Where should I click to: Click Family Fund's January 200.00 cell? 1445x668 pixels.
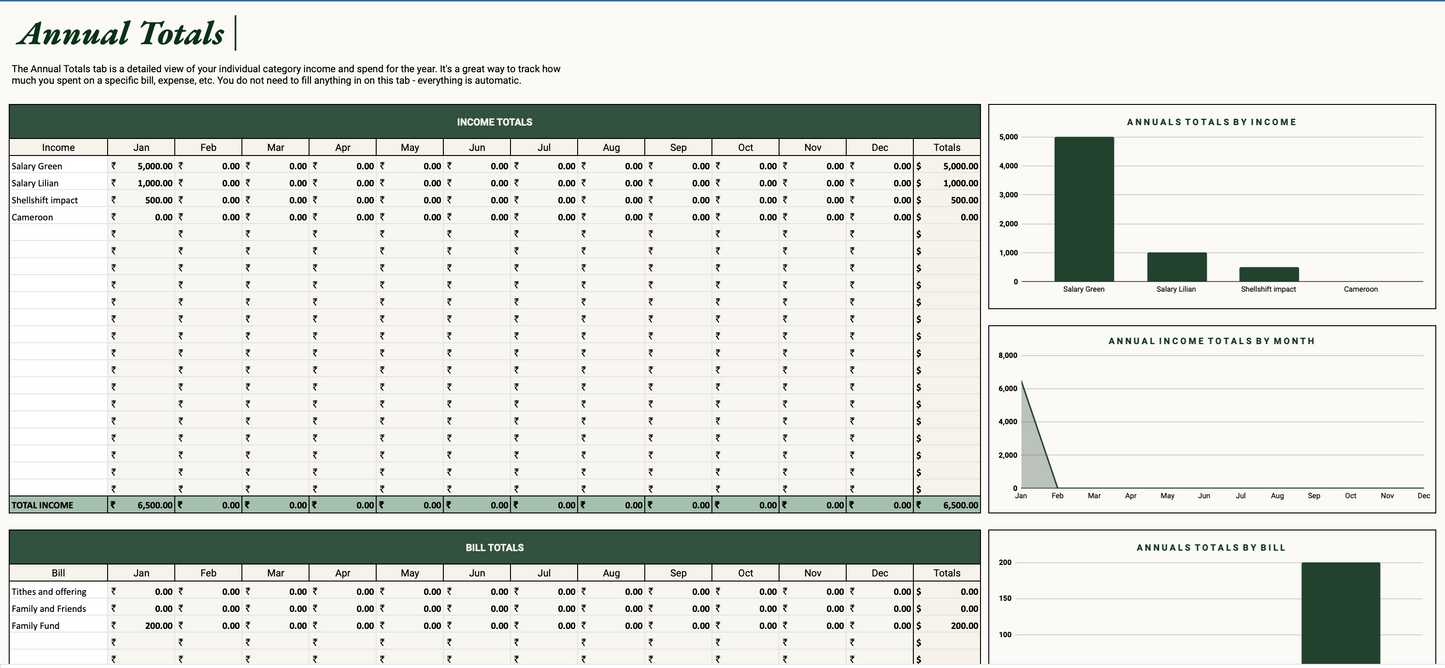(142, 626)
